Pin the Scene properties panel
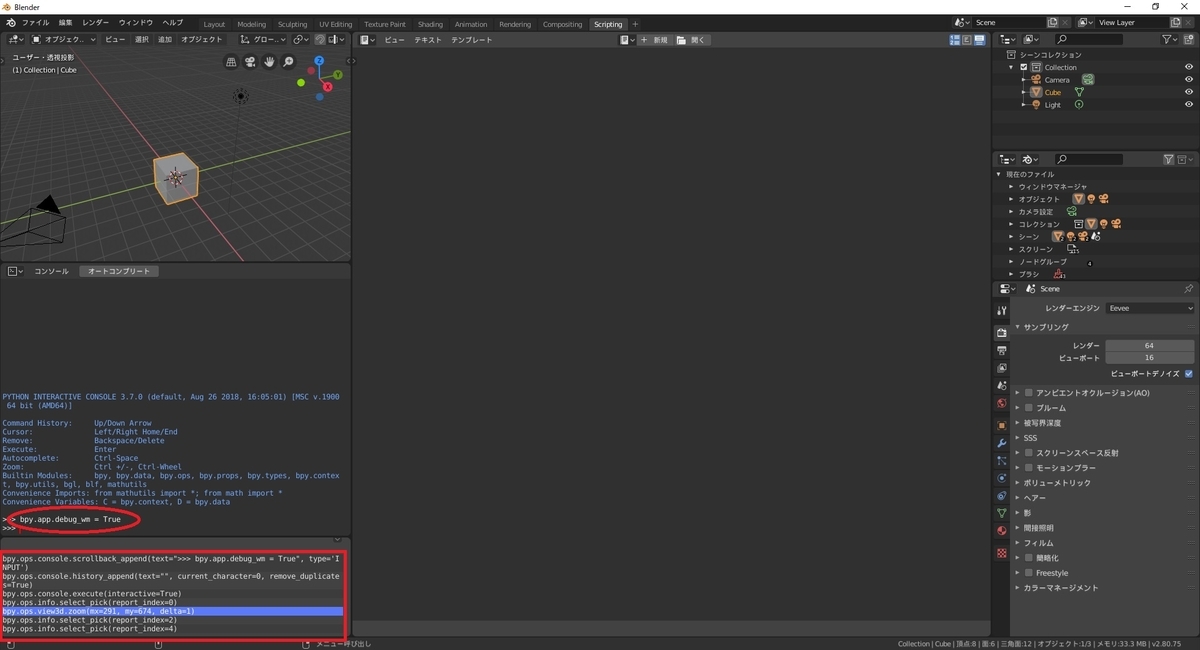 click(1188, 288)
